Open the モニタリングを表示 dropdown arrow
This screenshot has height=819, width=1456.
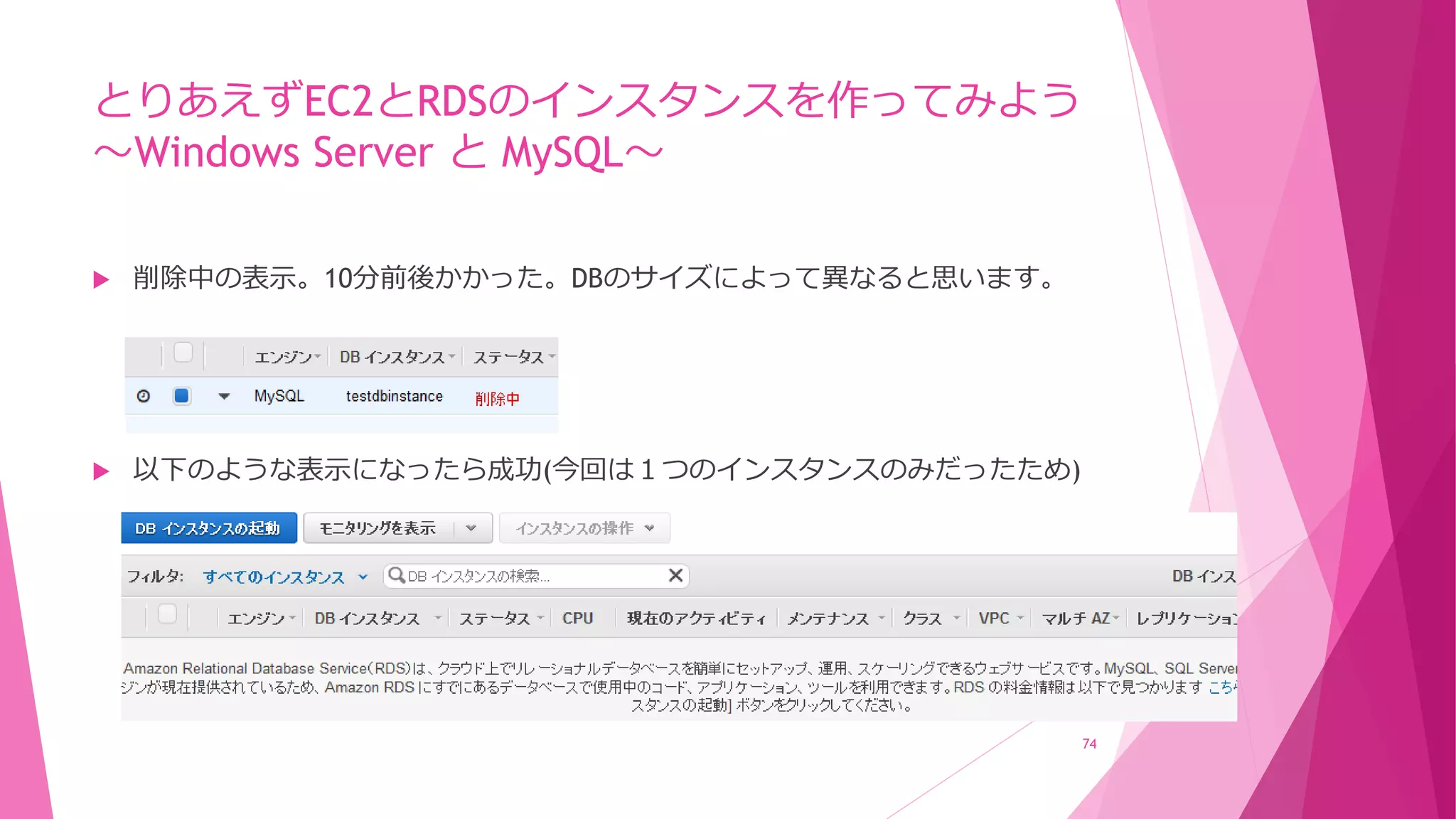coord(471,528)
